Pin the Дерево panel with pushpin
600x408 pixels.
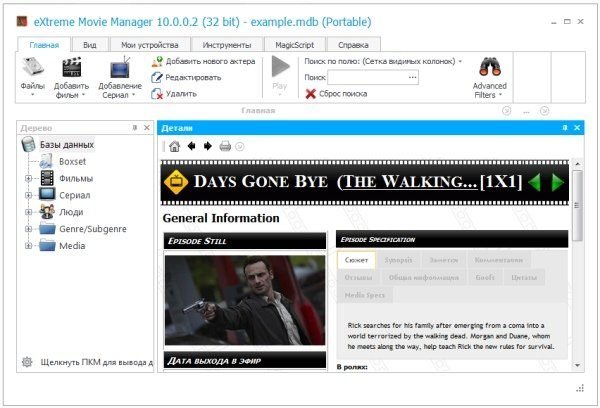pyautogui.click(x=134, y=128)
